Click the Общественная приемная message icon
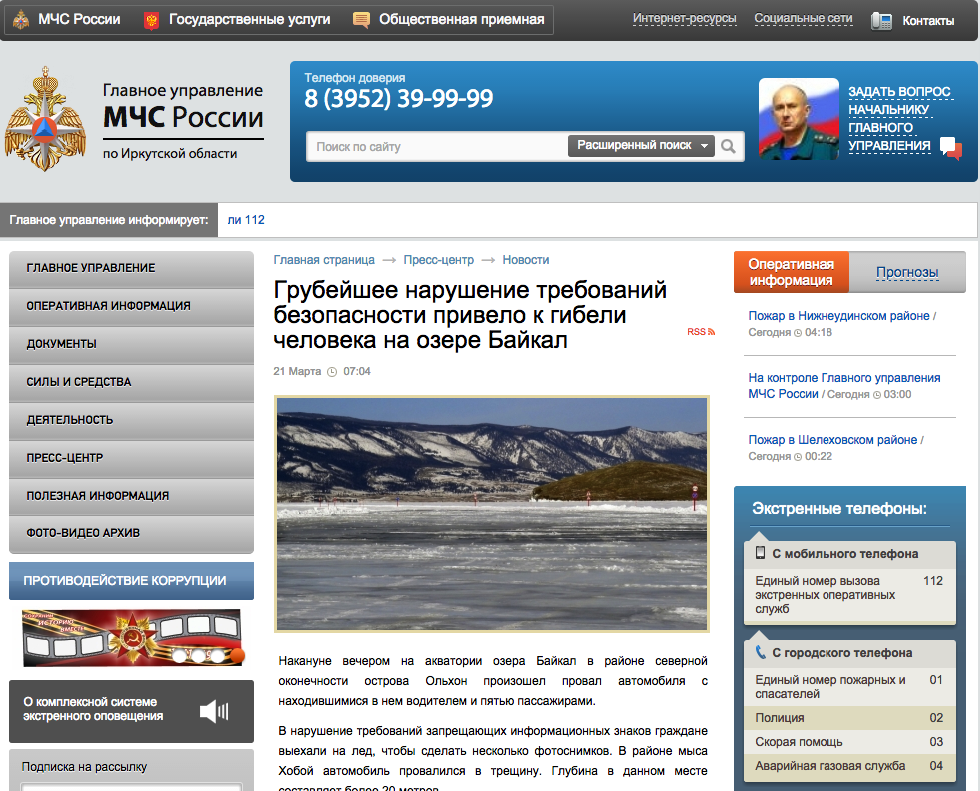The image size is (980, 791). pyautogui.click(x=361, y=20)
